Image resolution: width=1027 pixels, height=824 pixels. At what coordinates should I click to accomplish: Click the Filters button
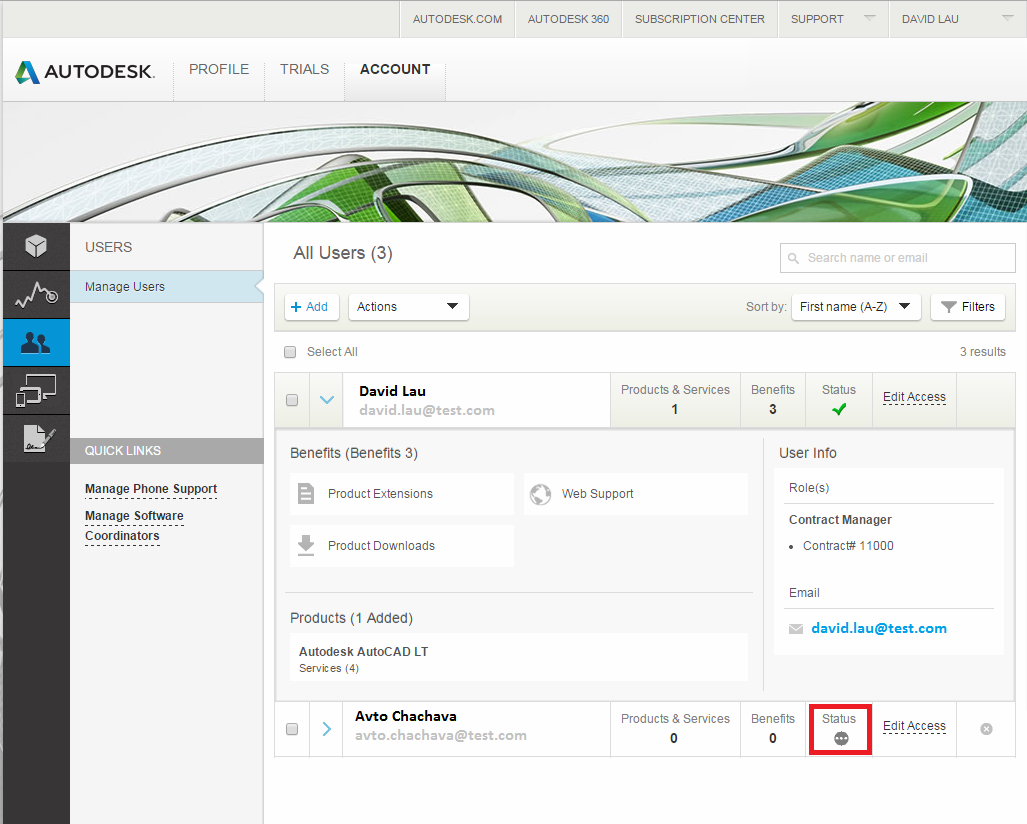[968, 307]
